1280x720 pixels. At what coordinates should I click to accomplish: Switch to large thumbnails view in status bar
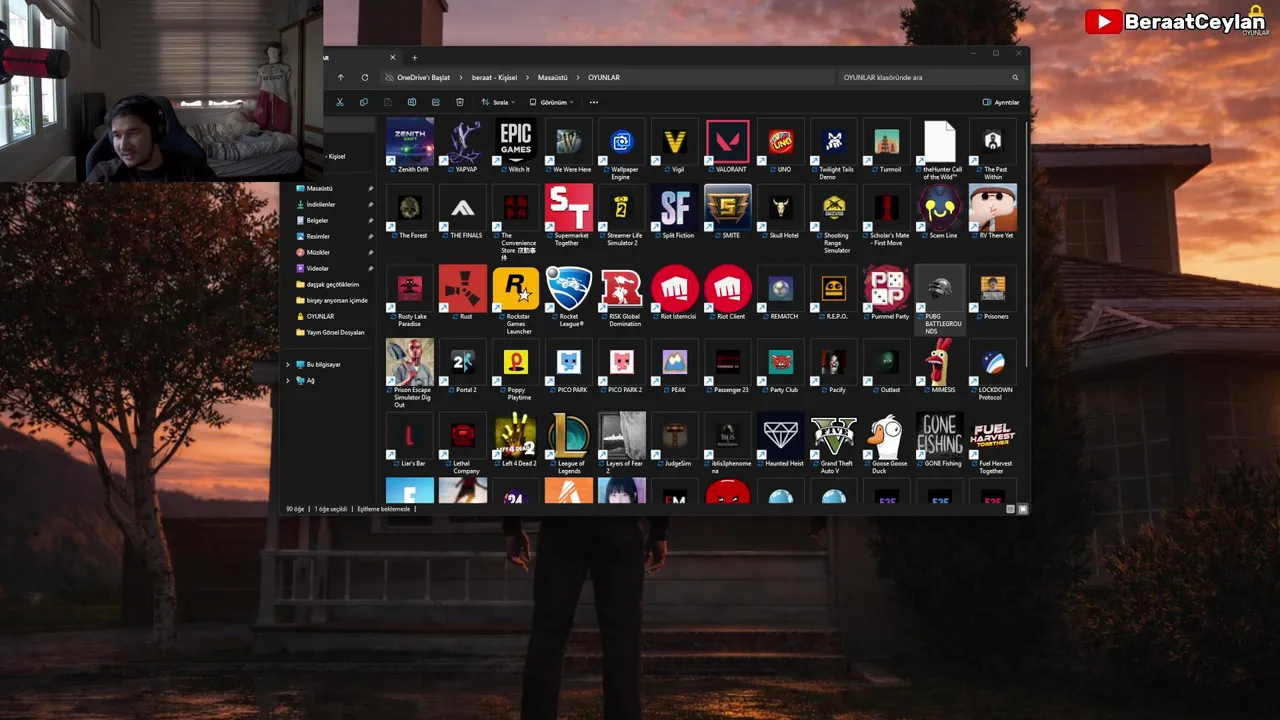tap(1022, 509)
